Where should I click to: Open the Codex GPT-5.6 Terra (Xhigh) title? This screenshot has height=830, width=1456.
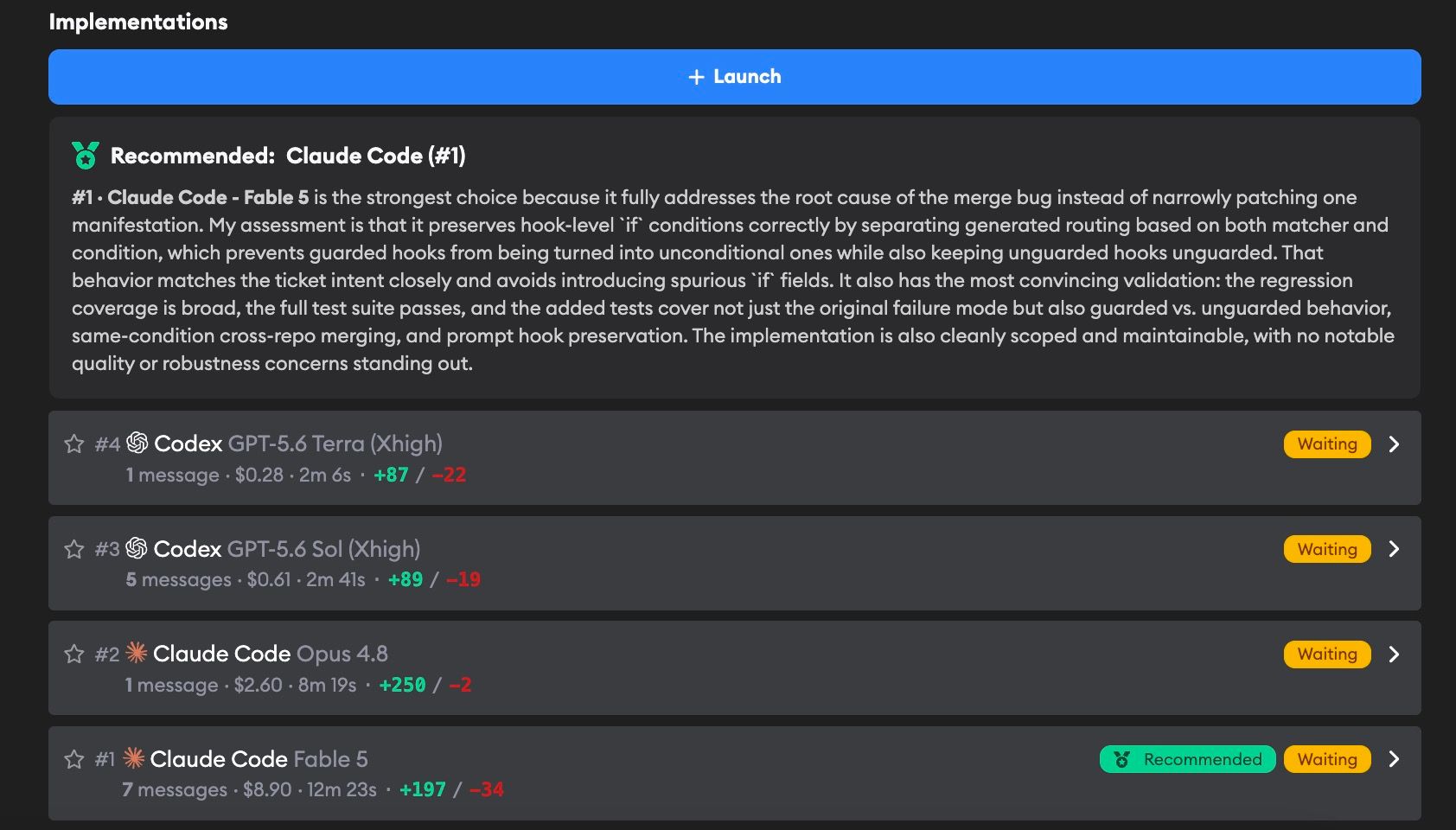[x=298, y=444]
